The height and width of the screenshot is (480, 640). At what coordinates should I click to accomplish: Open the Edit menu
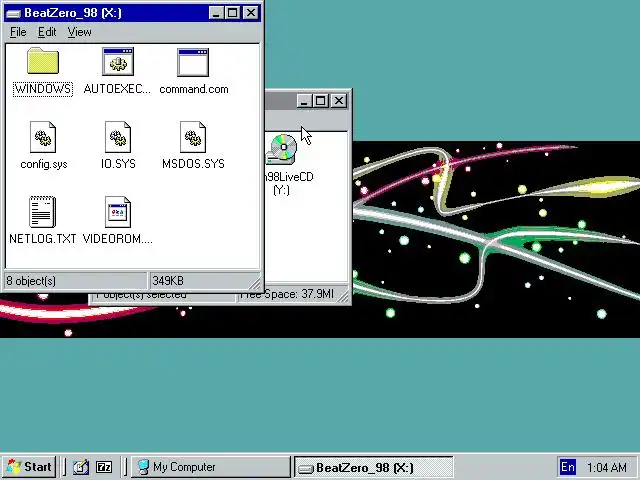(x=47, y=32)
